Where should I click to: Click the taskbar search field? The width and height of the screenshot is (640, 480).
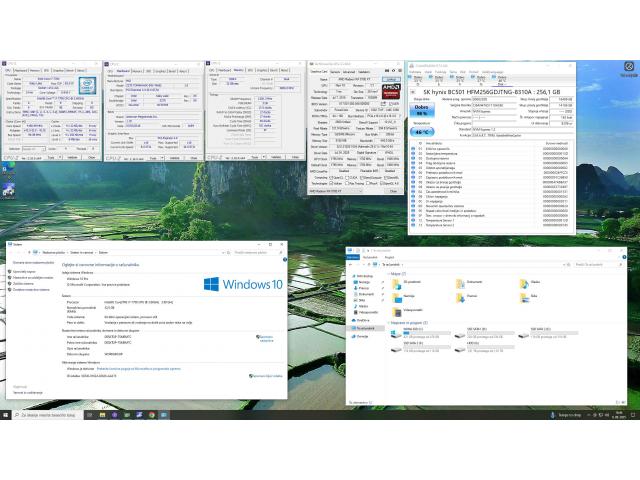[x=48, y=415]
